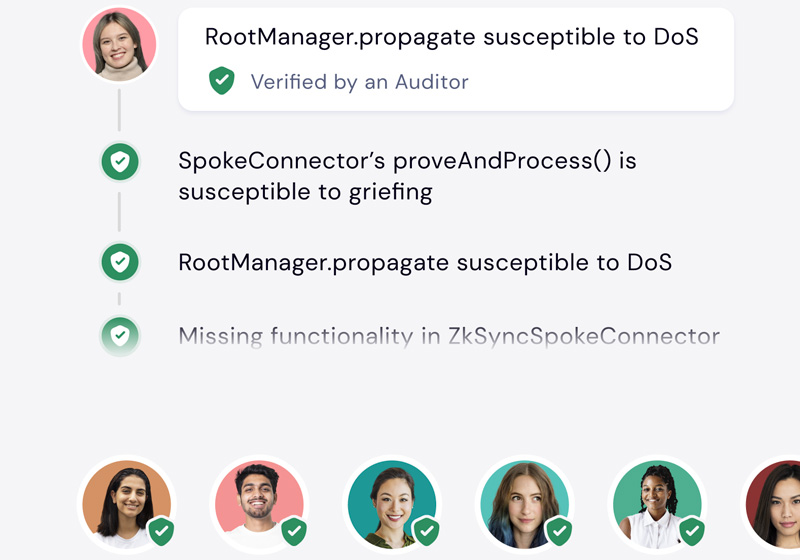This screenshot has height=560, width=800.
Task: Open the RootManager.propagate susceptible to DoS card title
Action: pyautogui.click(x=452, y=37)
